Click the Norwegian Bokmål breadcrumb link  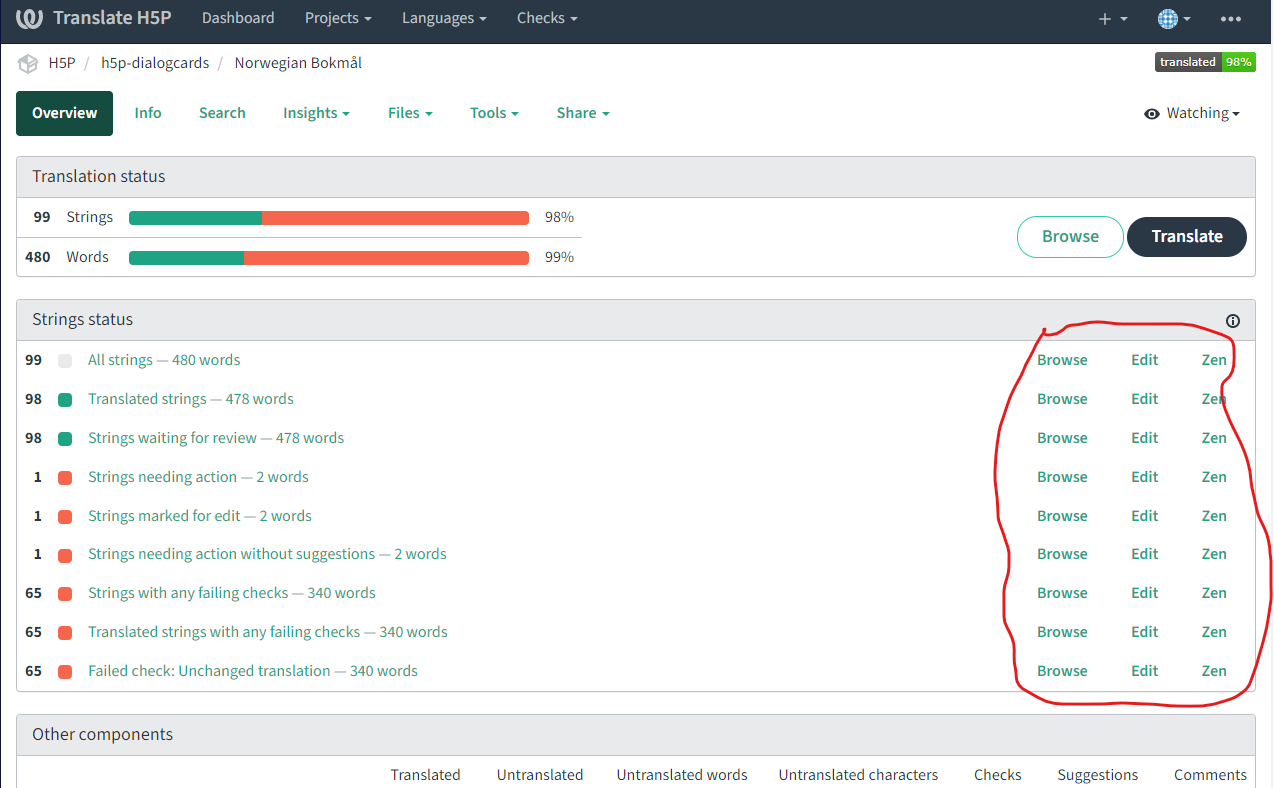click(x=298, y=63)
